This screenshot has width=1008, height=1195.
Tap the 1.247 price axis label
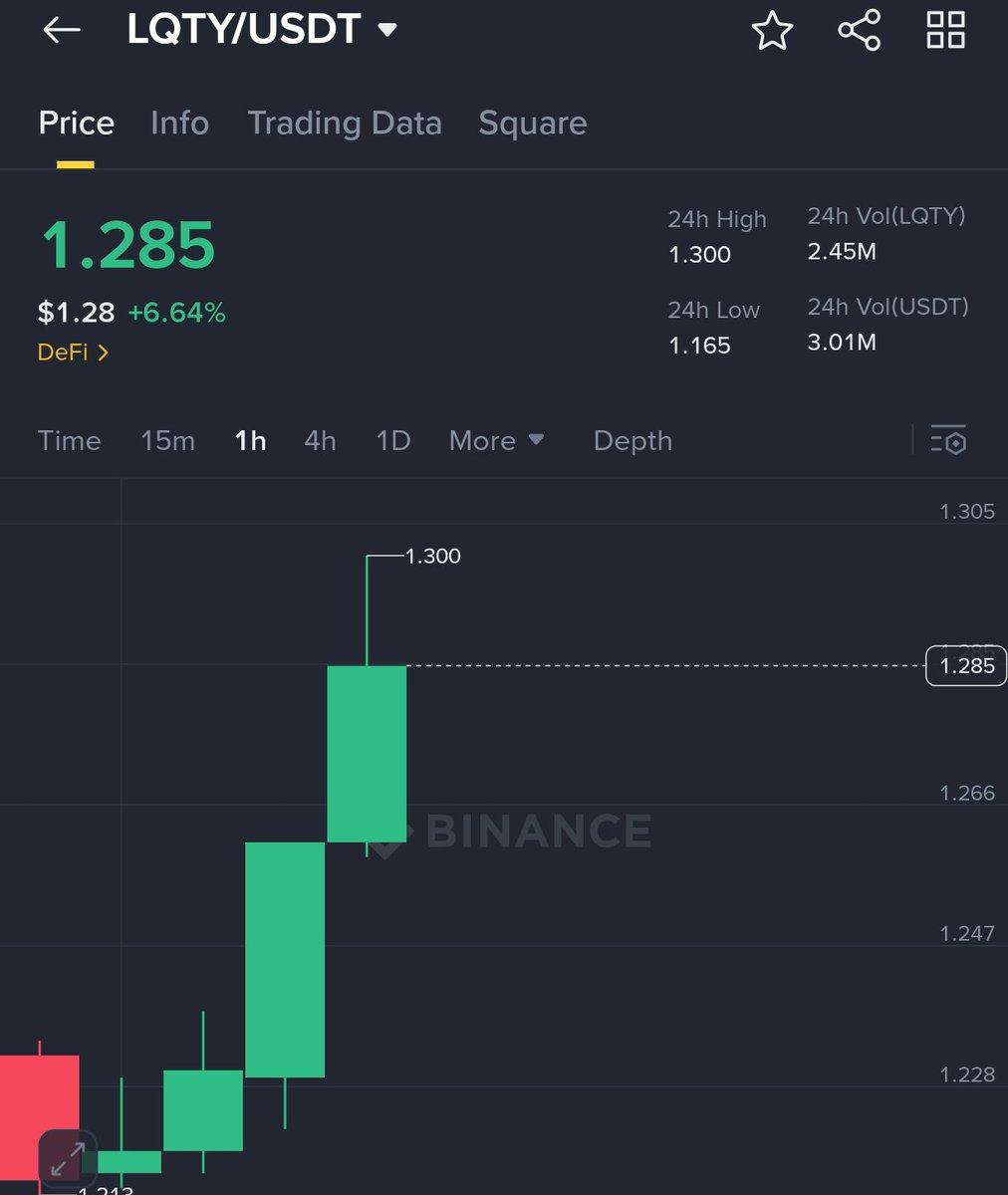[x=967, y=933]
